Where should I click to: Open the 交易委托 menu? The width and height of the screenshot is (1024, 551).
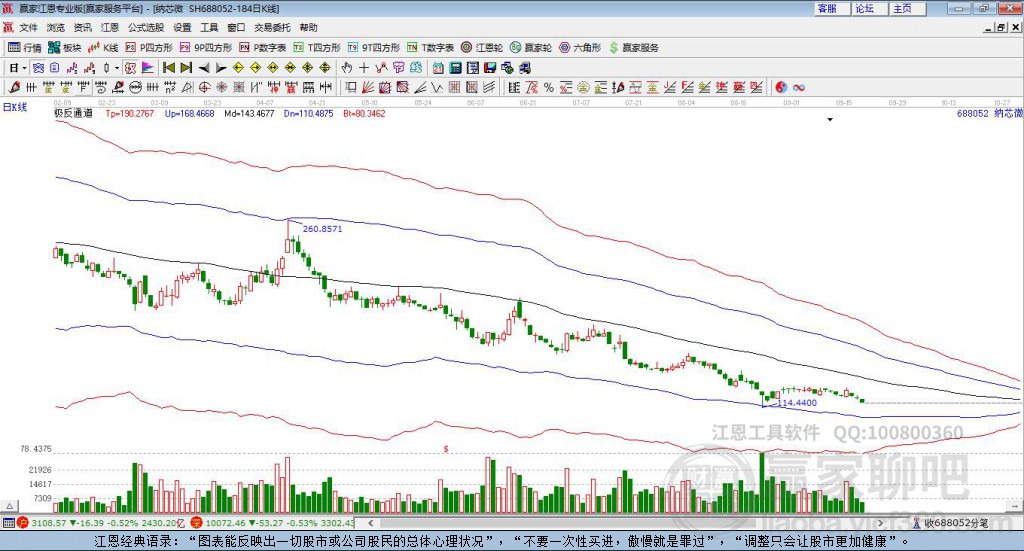tap(272, 27)
